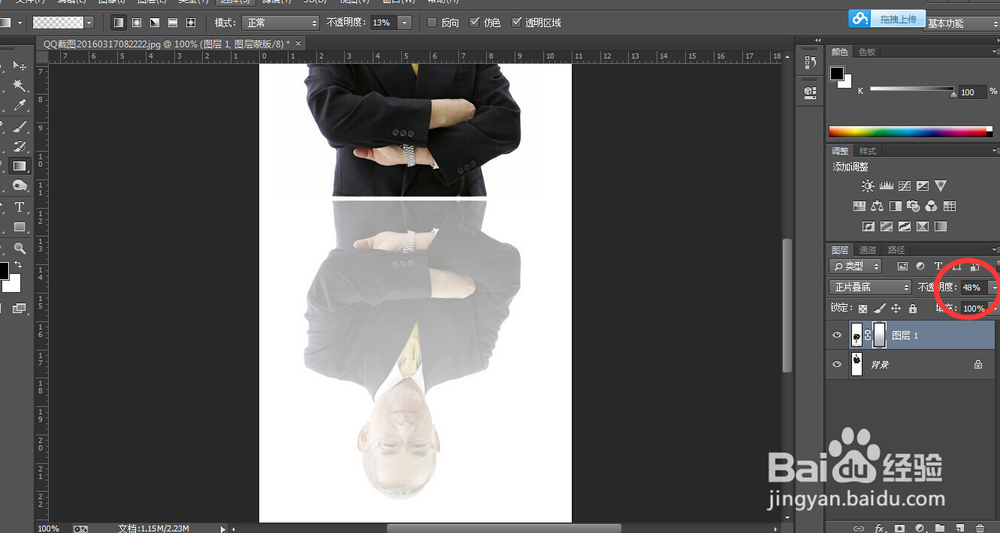This screenshot has width=1000, height=533.
Task: Choose the linear gradient style
Action: (x=119, y=22)
